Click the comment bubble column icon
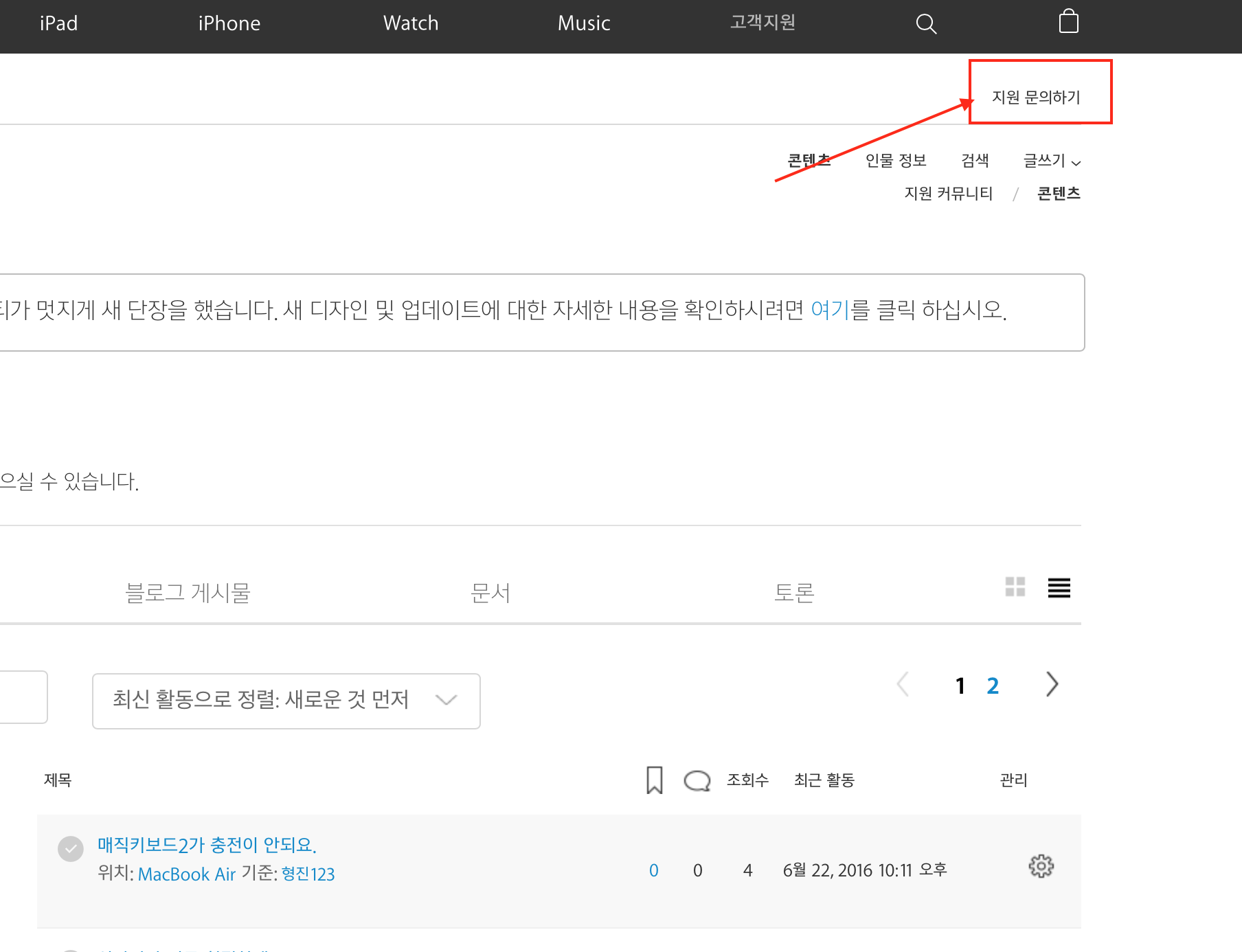Viewport: 1242px width, 952px height. 697,781
